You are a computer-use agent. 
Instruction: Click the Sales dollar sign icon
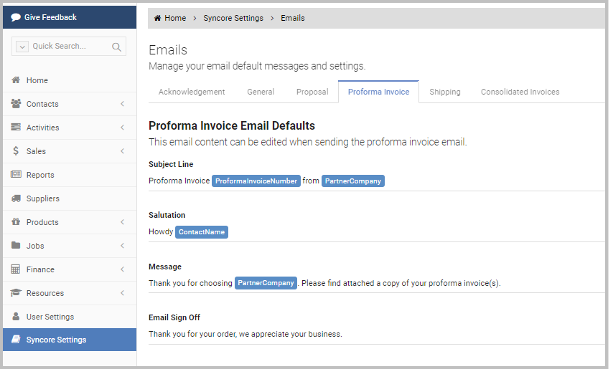[16, 151]
